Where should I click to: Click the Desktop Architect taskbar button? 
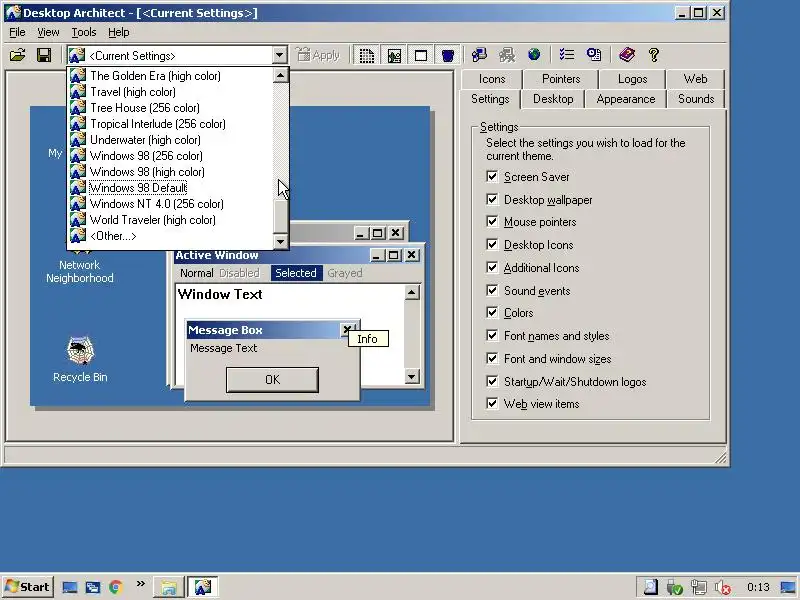(x=203, y=587)
